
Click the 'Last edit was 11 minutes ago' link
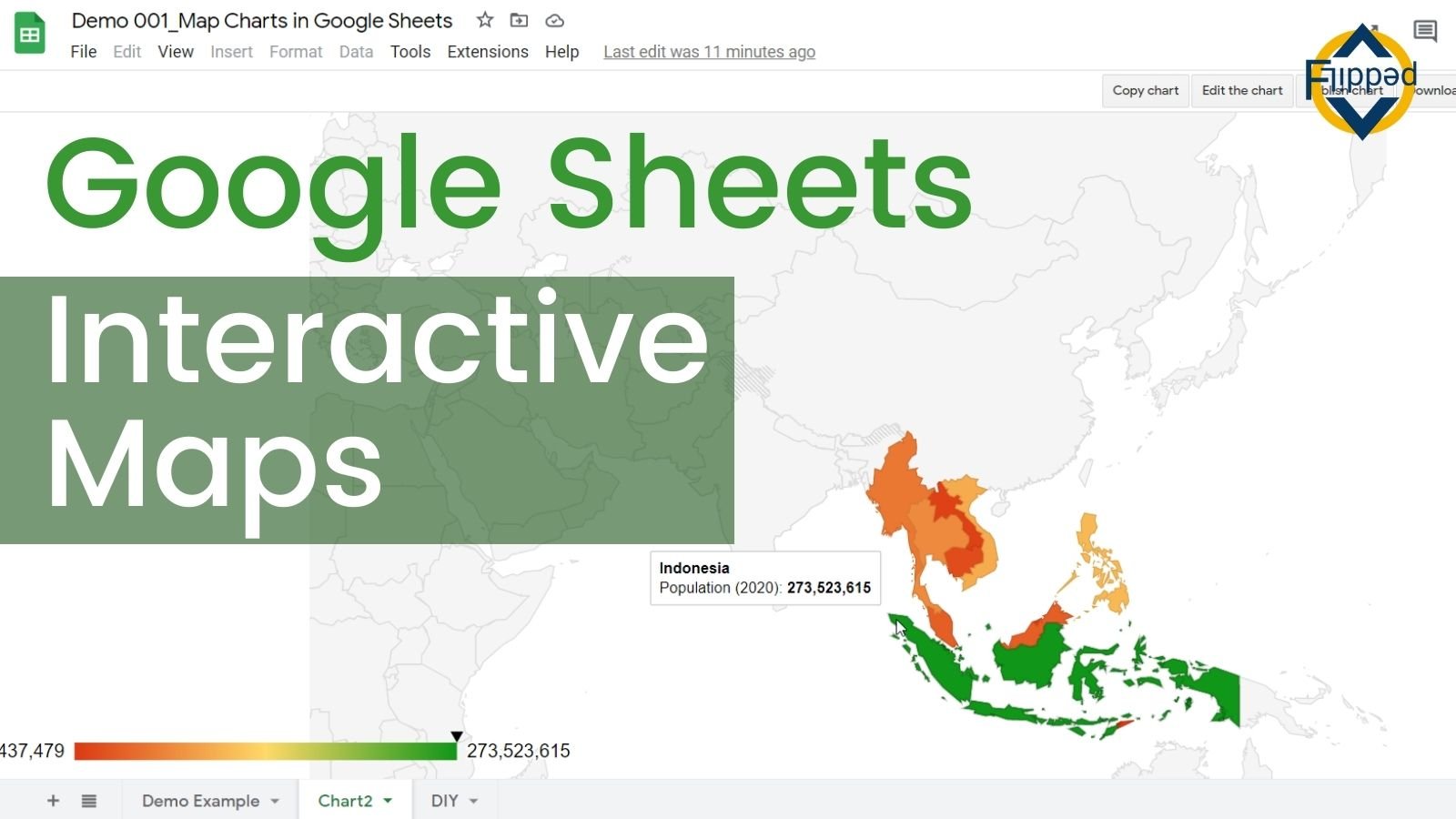[709, 52]
